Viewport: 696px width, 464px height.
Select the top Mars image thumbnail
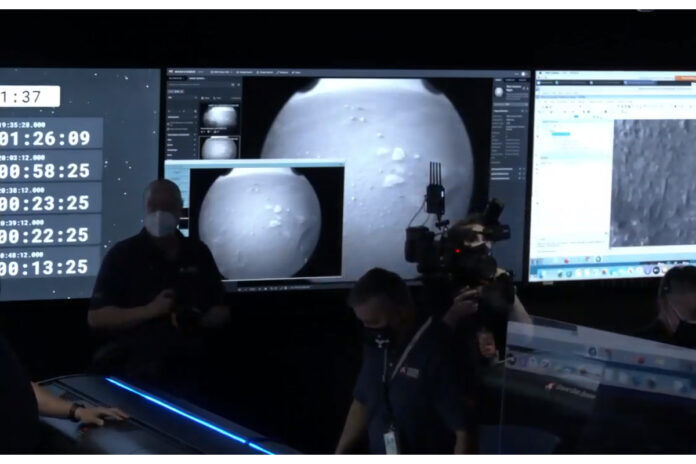(219, 116)
